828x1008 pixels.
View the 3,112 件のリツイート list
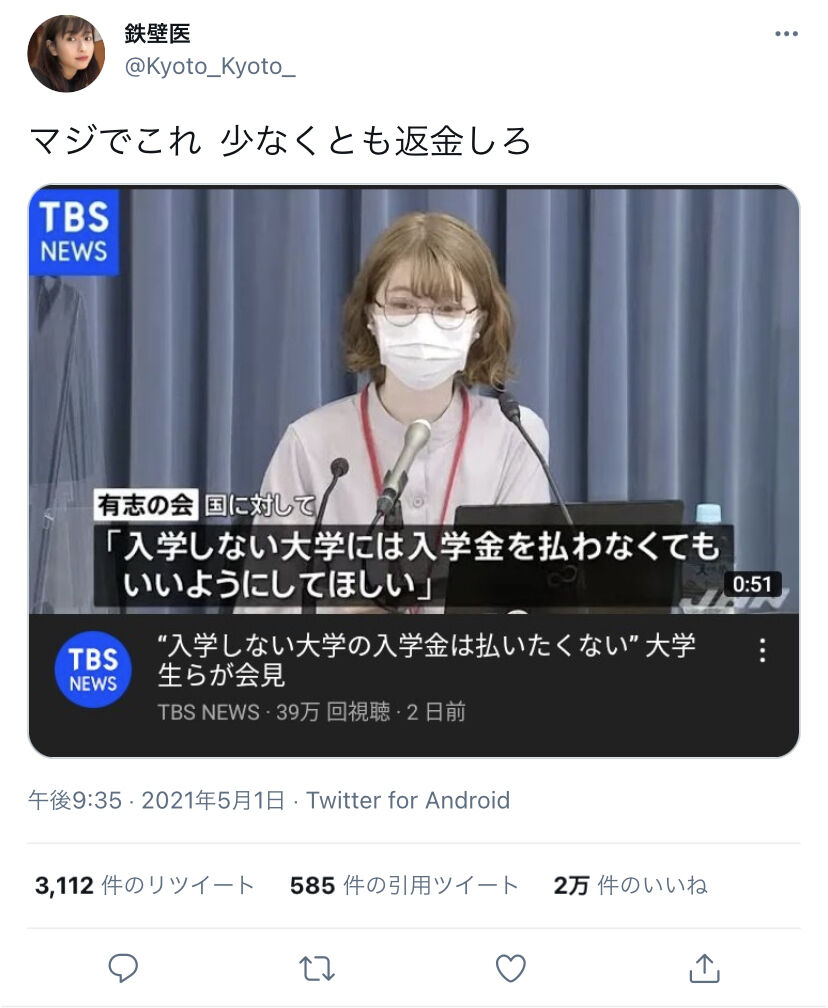(145, 885)
